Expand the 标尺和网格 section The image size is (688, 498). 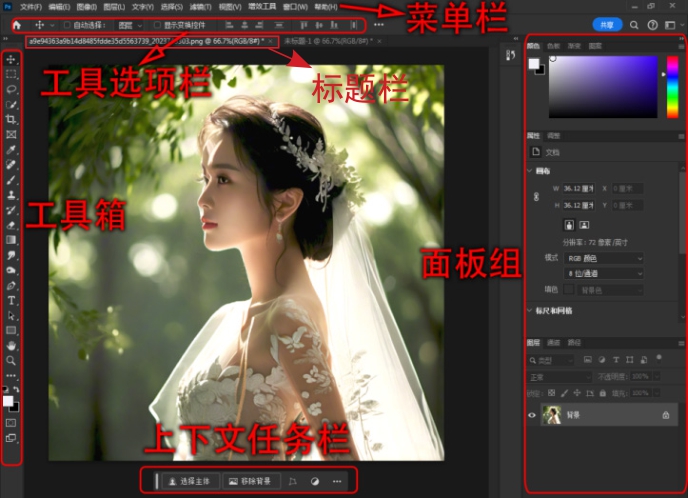click(531, 311)
